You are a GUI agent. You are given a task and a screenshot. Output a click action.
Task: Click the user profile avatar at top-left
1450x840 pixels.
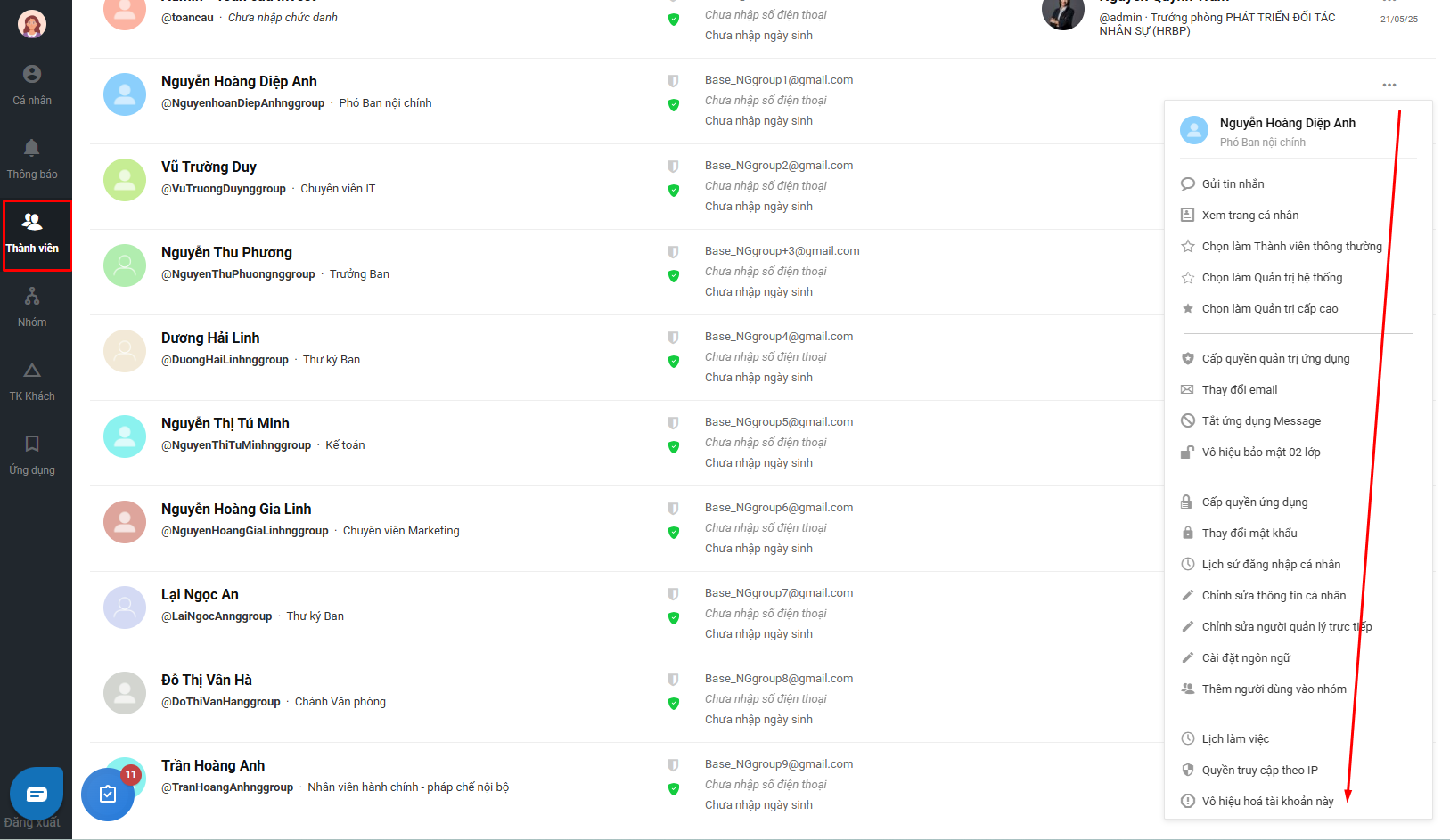(x=32, y=24)
